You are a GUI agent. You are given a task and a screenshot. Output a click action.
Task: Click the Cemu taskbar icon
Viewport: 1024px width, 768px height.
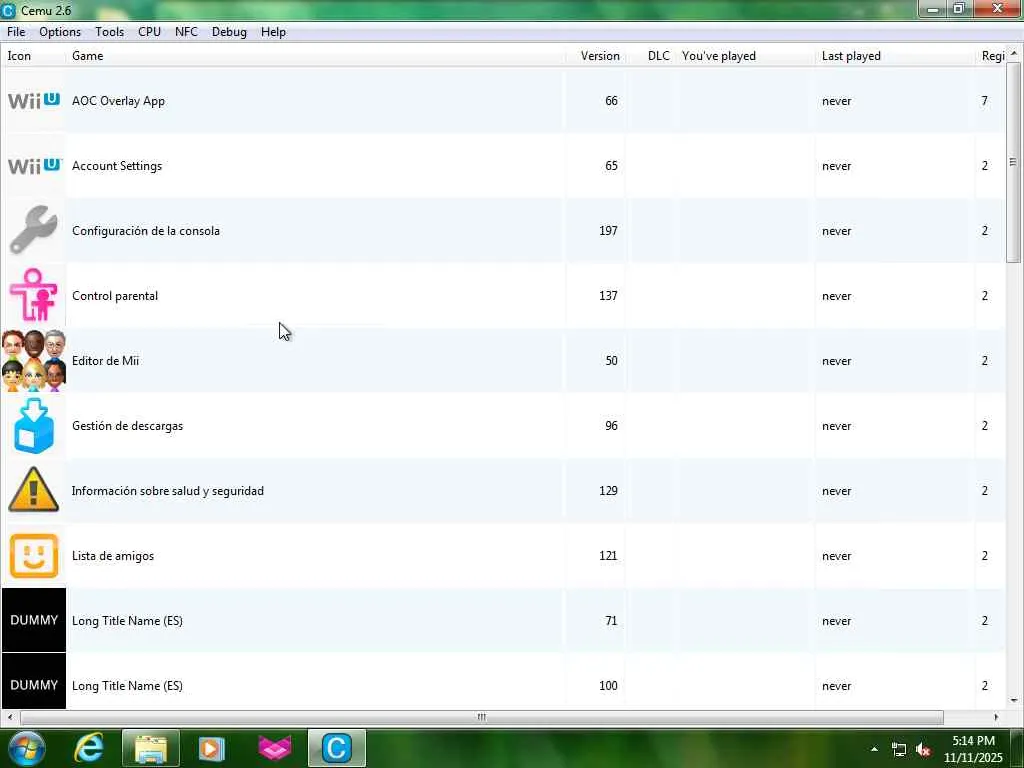(337, 748)
